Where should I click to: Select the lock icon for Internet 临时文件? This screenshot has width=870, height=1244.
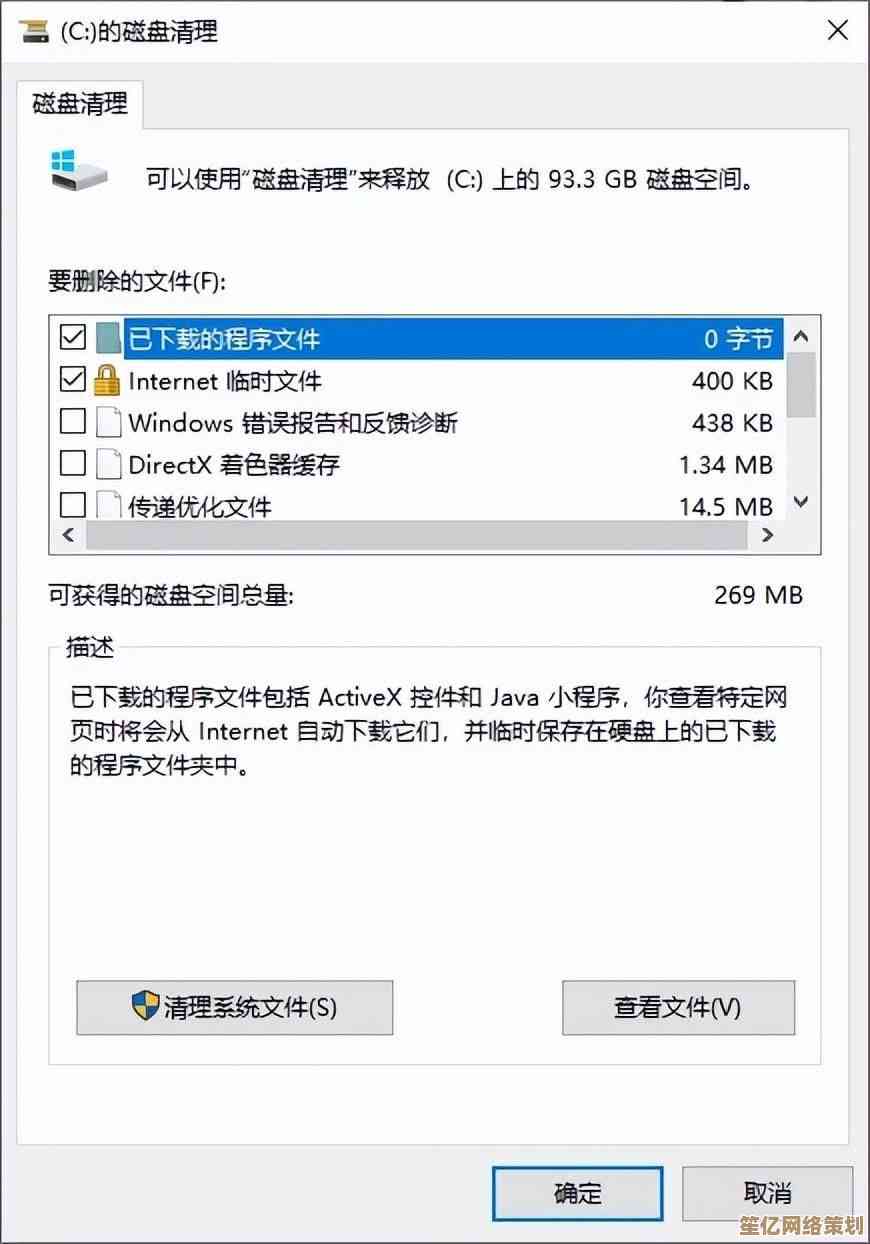point(107,380)
